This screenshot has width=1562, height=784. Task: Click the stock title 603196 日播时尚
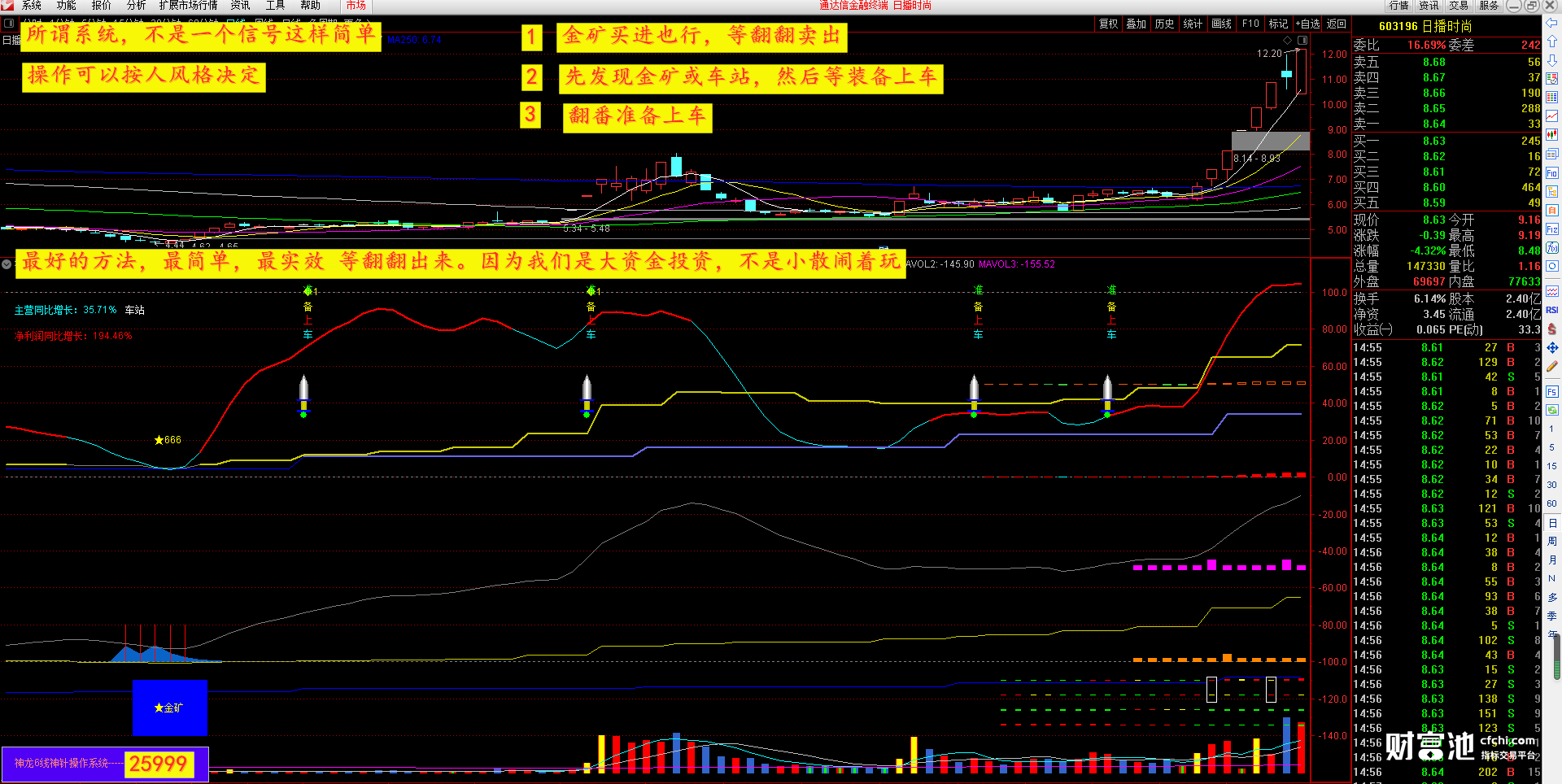coord(1425,26)
